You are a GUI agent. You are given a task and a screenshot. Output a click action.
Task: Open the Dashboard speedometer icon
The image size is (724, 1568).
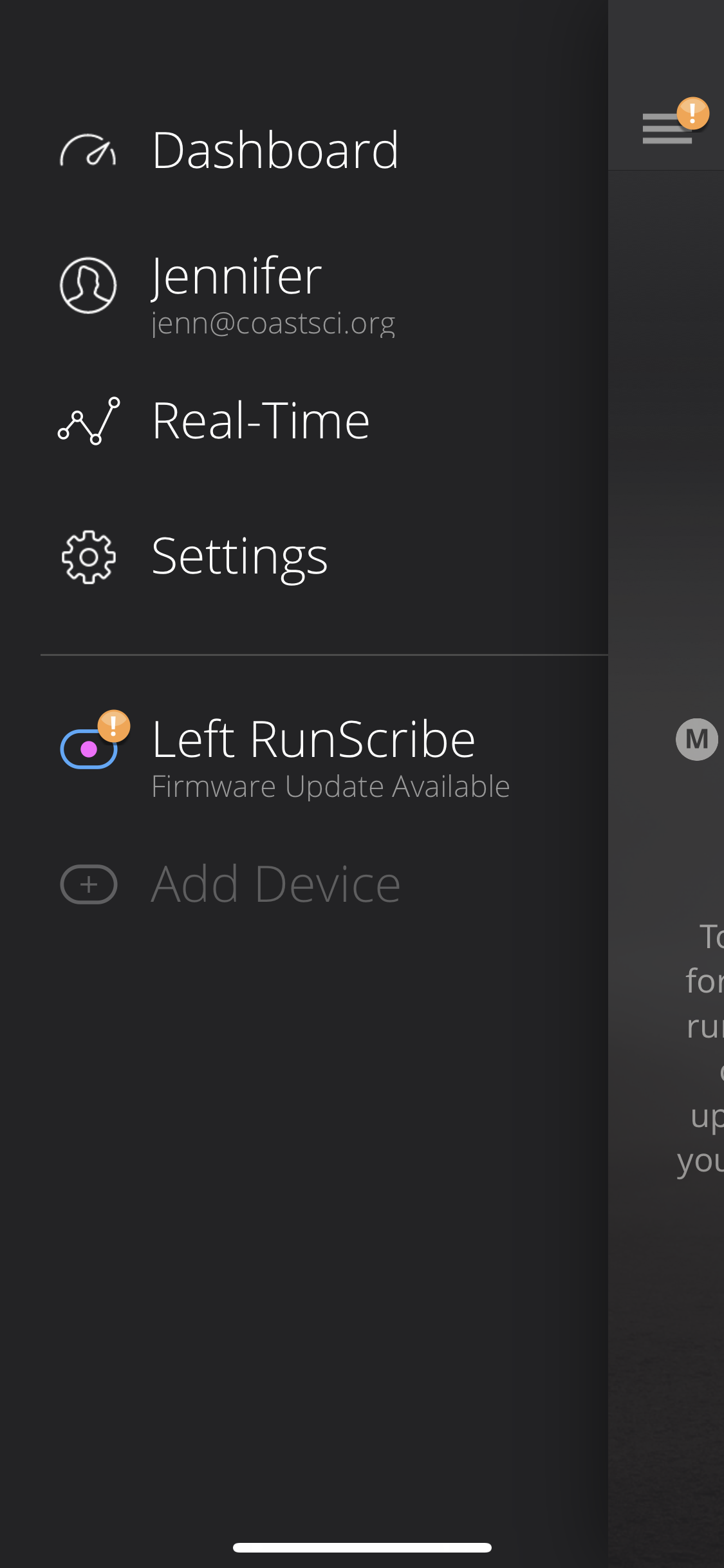click(88, 151)
